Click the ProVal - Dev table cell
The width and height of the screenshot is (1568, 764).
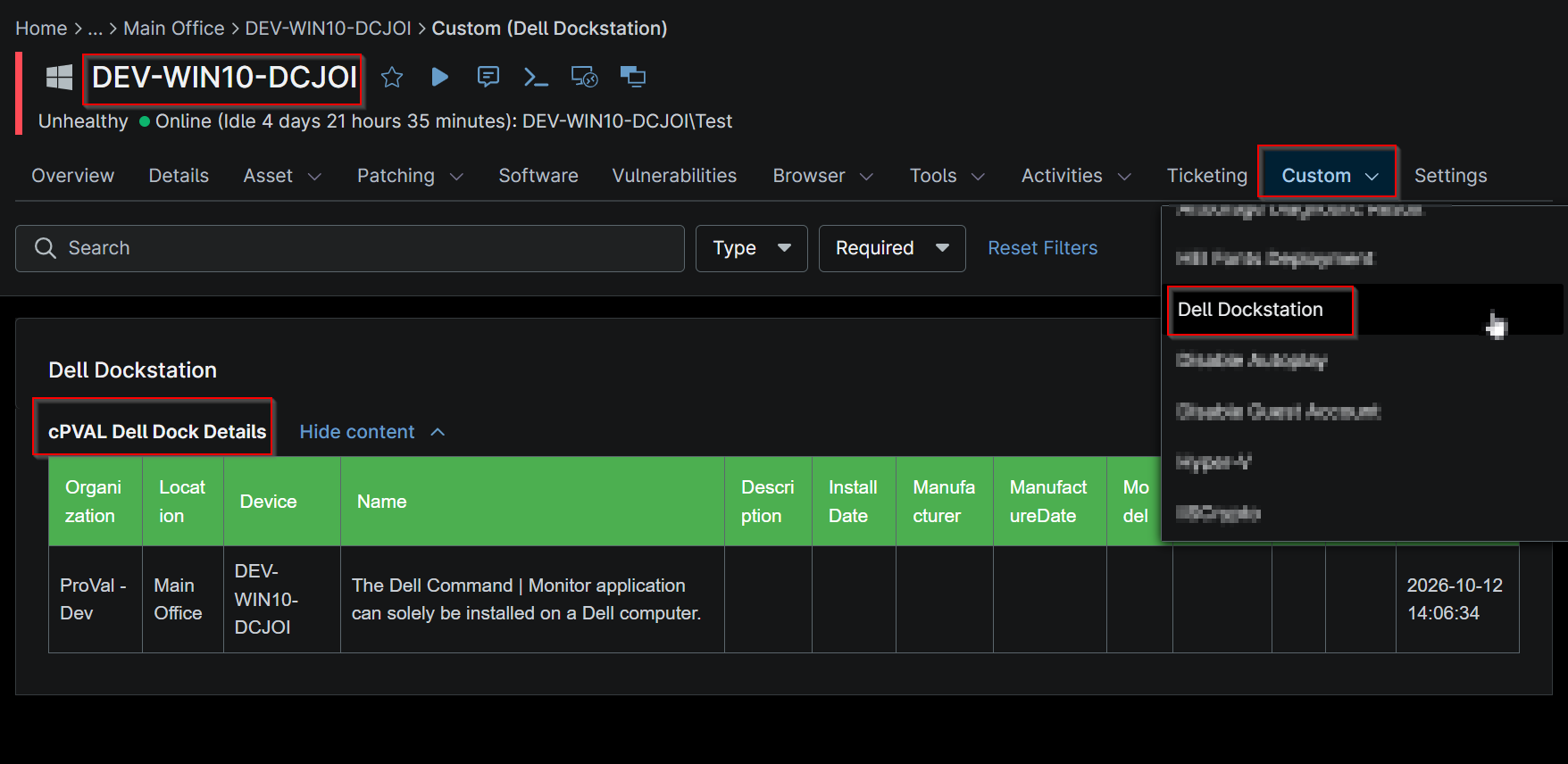point(94,599)
